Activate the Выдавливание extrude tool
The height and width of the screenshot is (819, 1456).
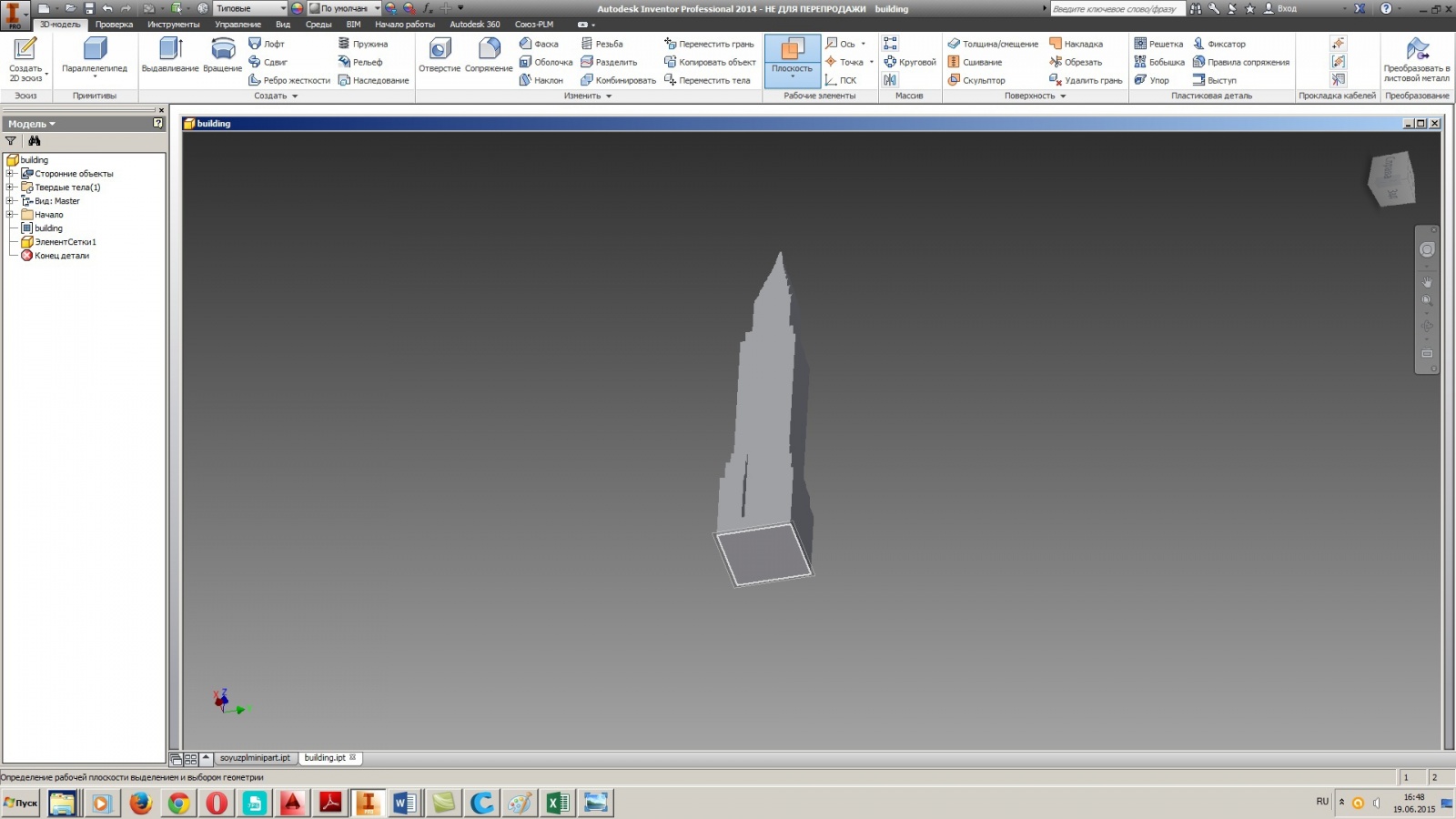click(170, 56)
